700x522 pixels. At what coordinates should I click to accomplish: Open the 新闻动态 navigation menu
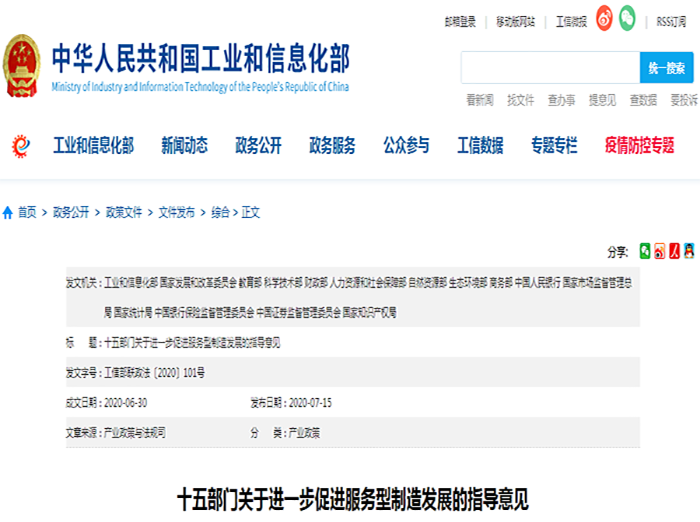184,146
